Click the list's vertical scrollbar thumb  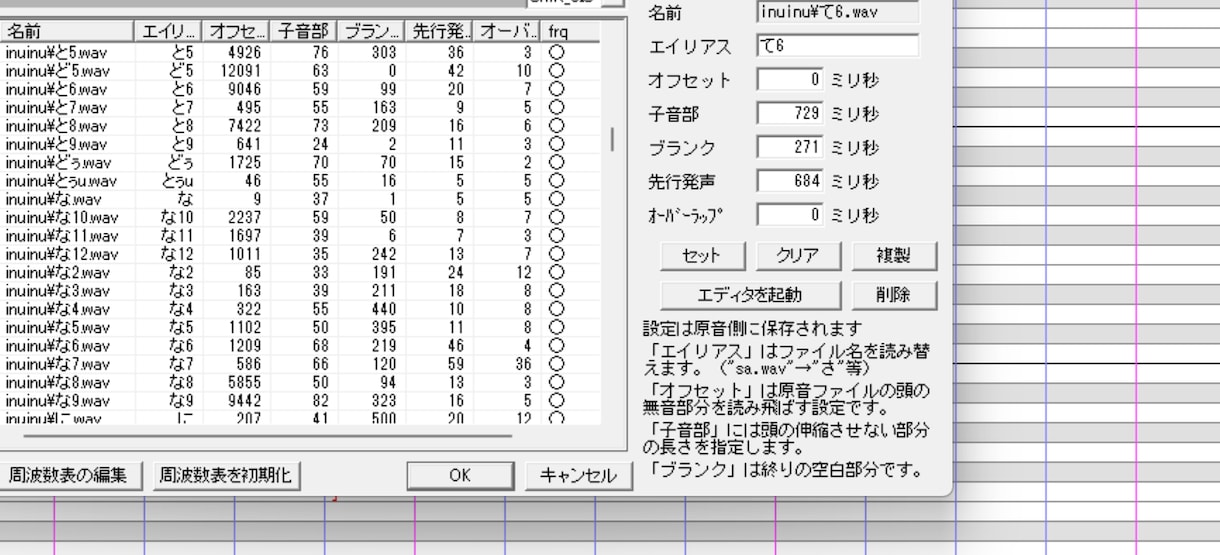[x=613, y=138]
